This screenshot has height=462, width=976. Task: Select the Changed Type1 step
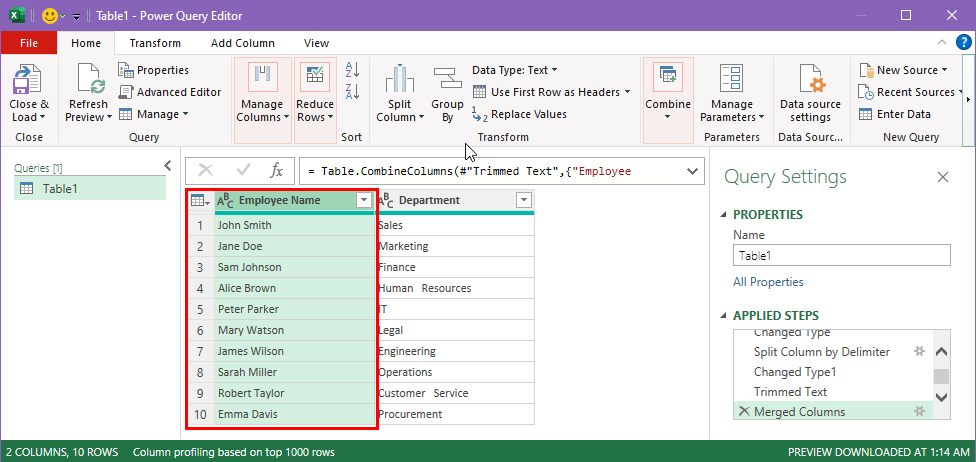(833, 372)
